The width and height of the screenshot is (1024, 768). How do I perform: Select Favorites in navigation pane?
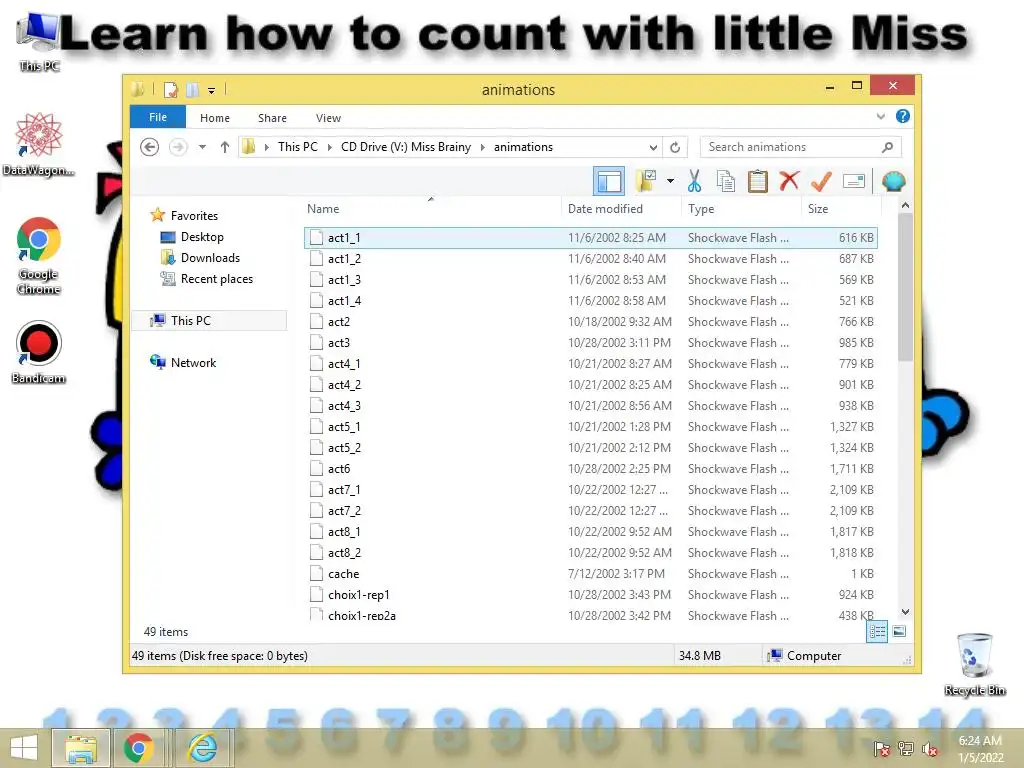pyautogui.click(x=194, y=216)
